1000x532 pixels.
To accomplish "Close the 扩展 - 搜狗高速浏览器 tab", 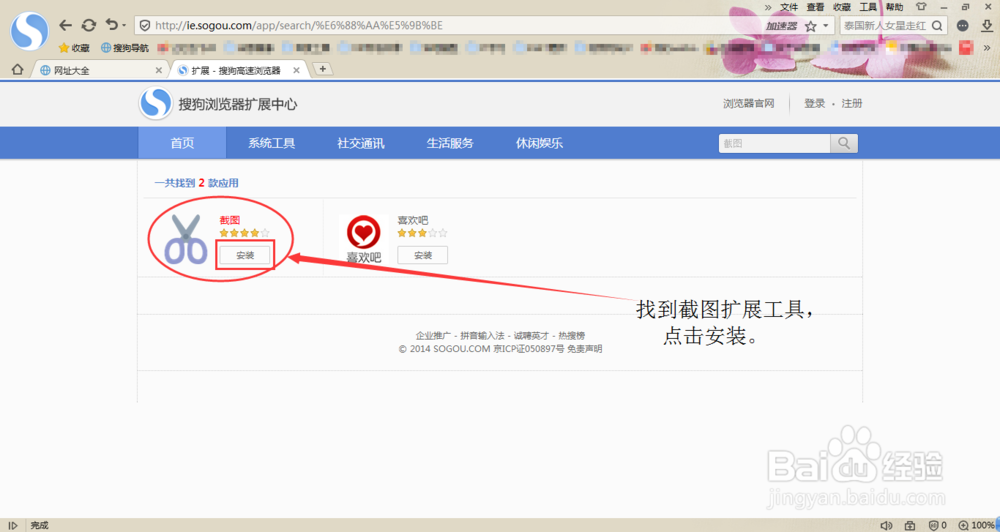I will pos(296,70).
